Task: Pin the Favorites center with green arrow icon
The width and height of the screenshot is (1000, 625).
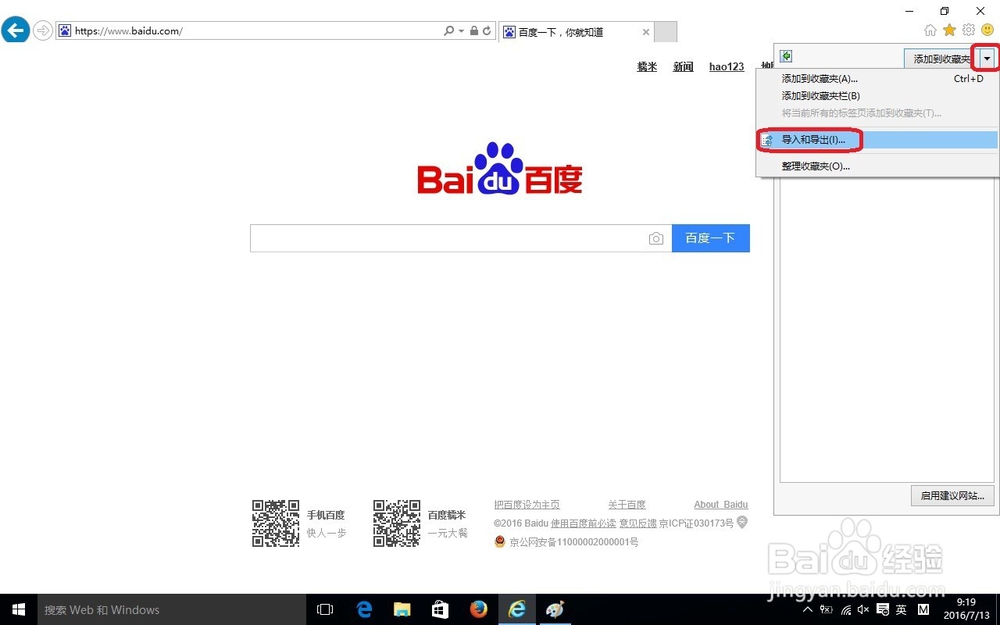Action: pos(786,57)
